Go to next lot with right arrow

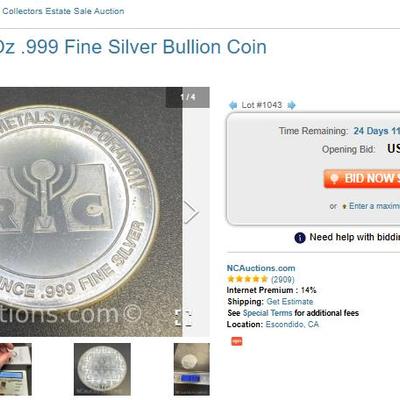[x=291, y=105]
